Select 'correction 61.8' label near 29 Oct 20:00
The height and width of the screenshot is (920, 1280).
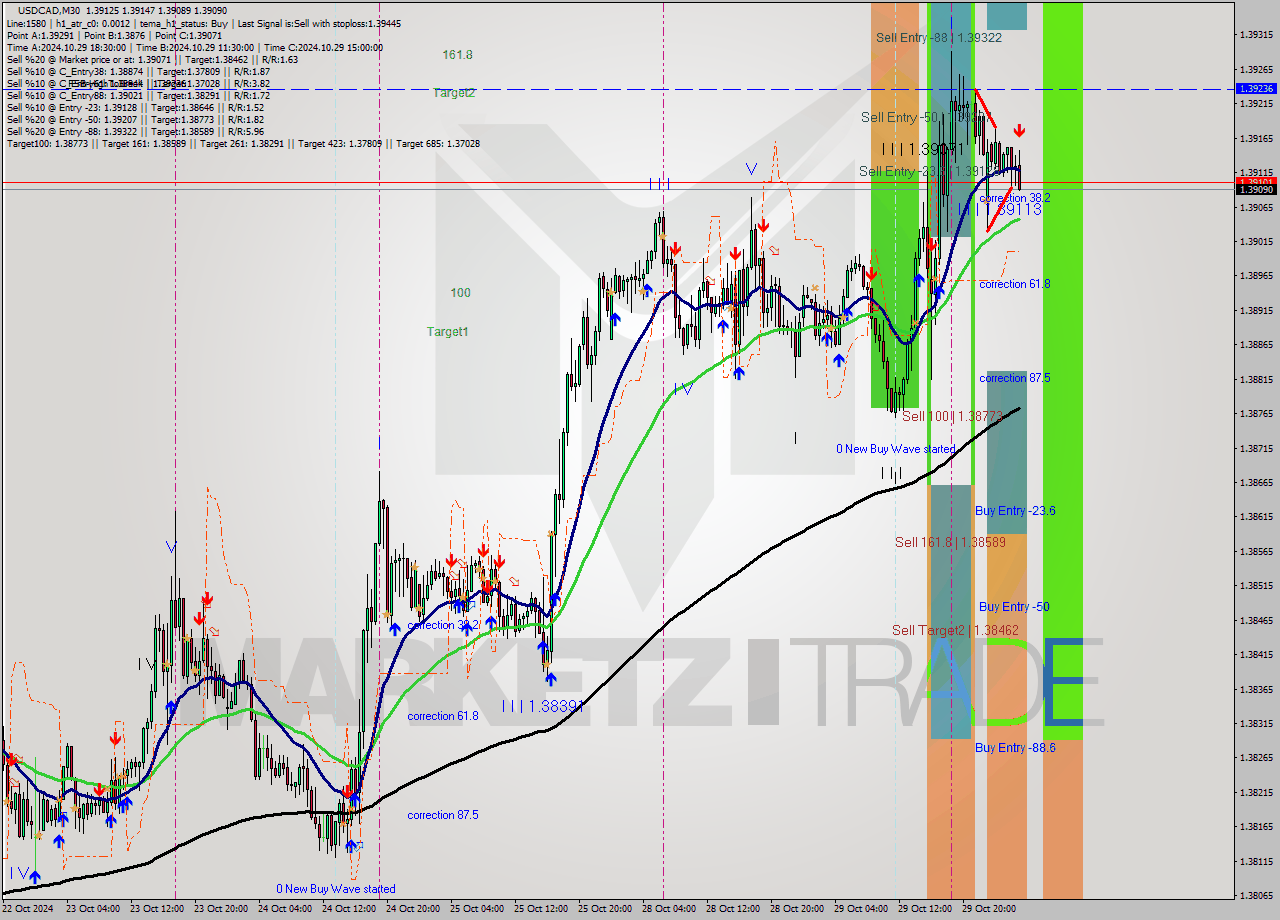coord(1015,284)
